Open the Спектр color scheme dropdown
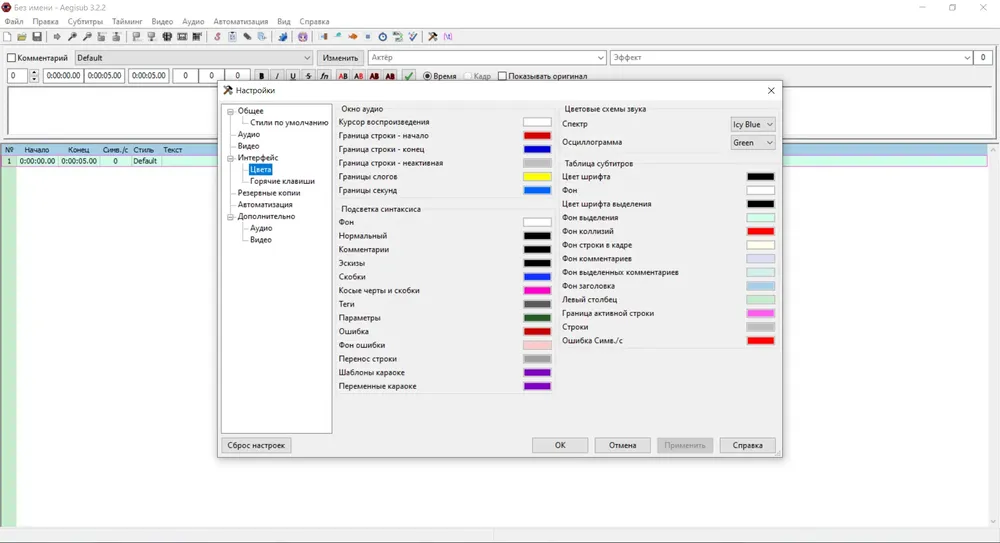The width and height of the screenshot is (1000, 543). tap(753, 124)
